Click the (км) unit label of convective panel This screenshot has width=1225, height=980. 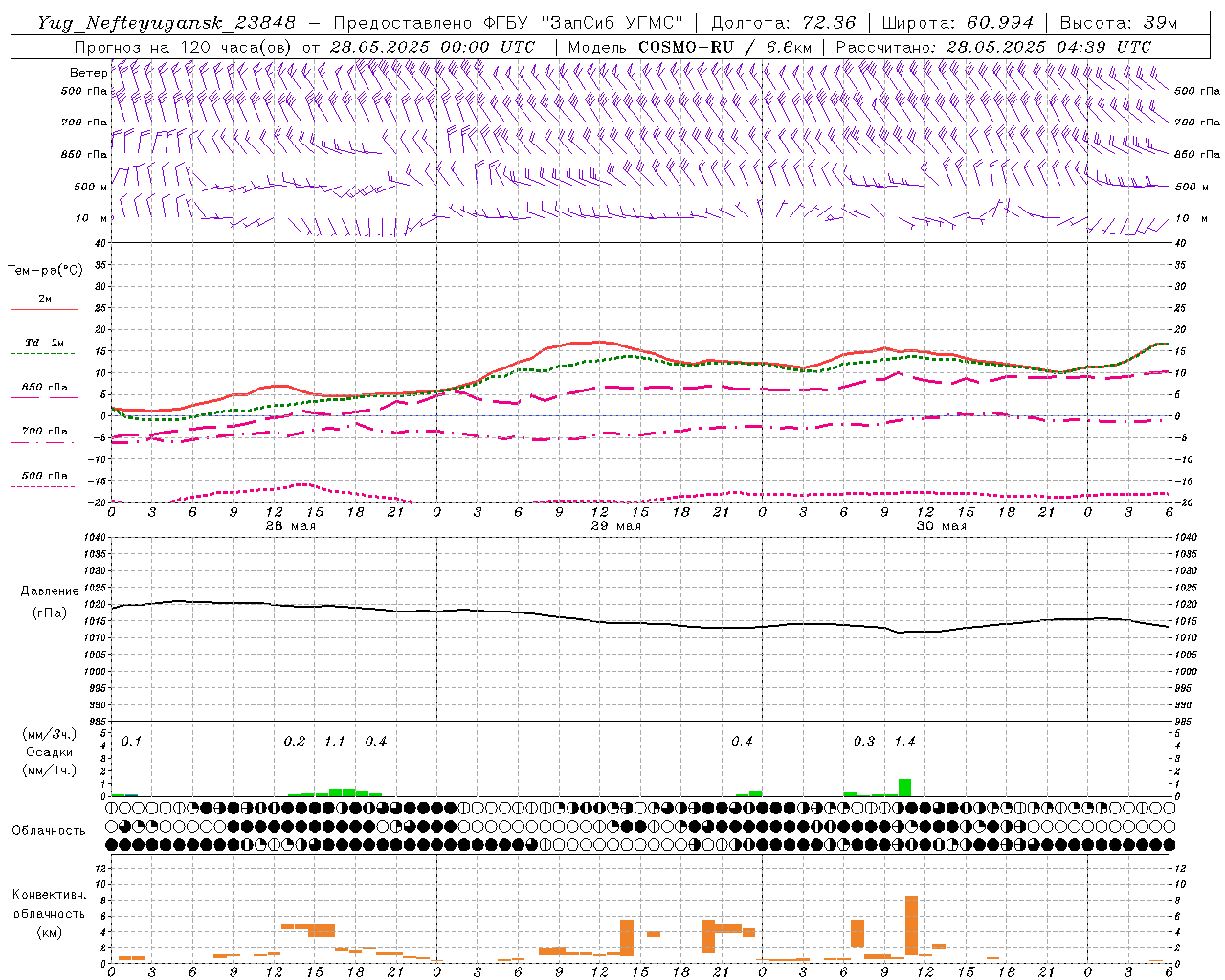point(50,932)
